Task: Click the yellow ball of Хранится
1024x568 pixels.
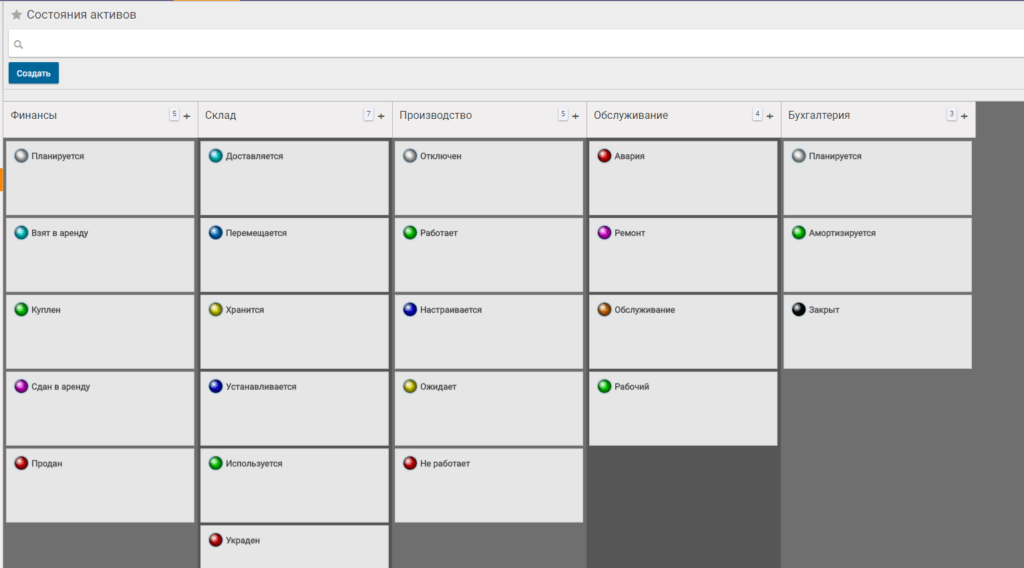Action: (x=216, y=309)
